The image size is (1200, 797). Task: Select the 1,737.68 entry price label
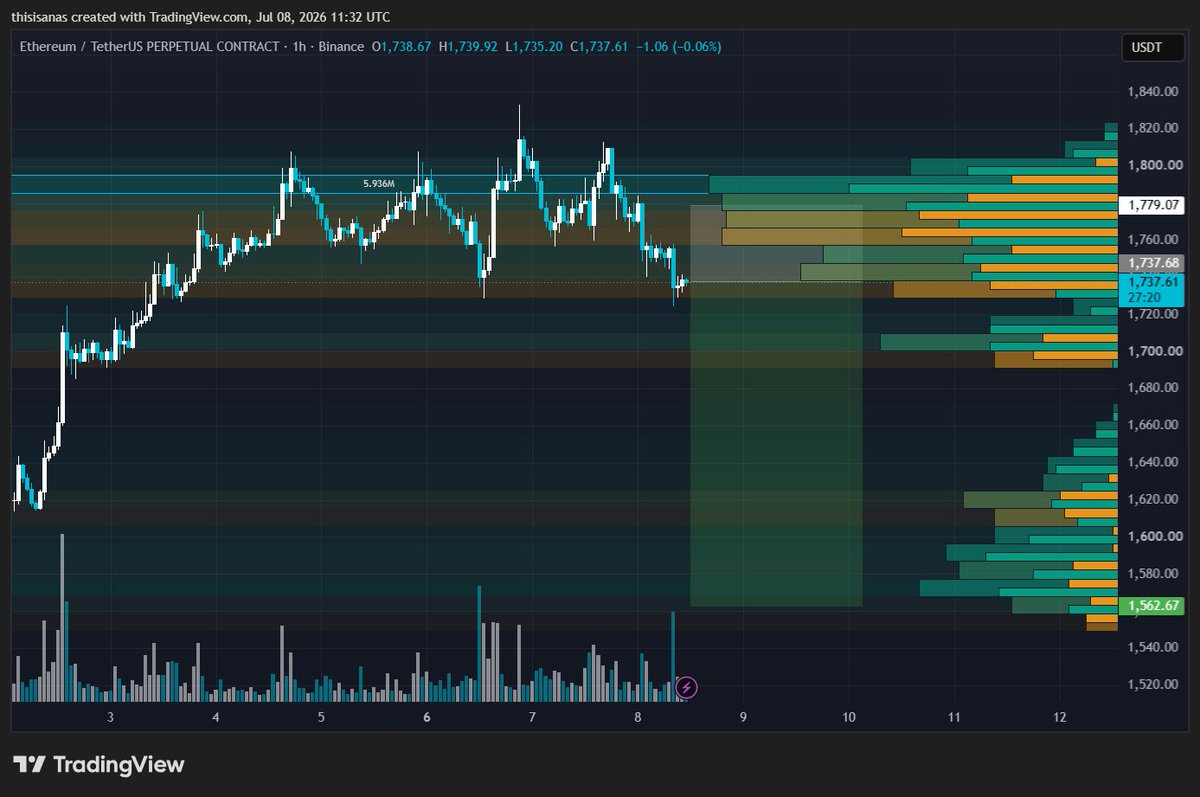[1154, 263]
